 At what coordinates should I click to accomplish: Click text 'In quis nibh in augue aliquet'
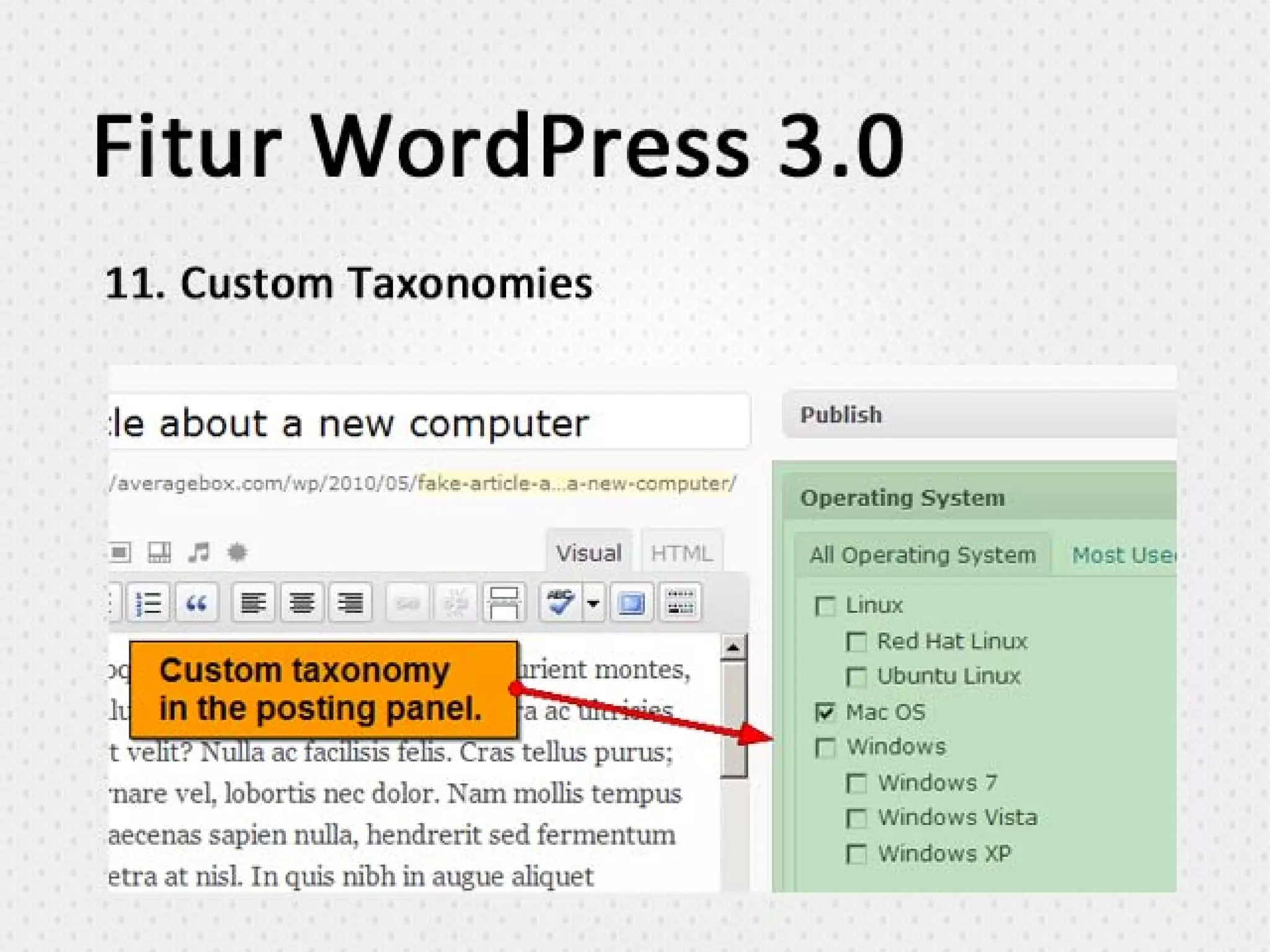click(x=422, y=876)
